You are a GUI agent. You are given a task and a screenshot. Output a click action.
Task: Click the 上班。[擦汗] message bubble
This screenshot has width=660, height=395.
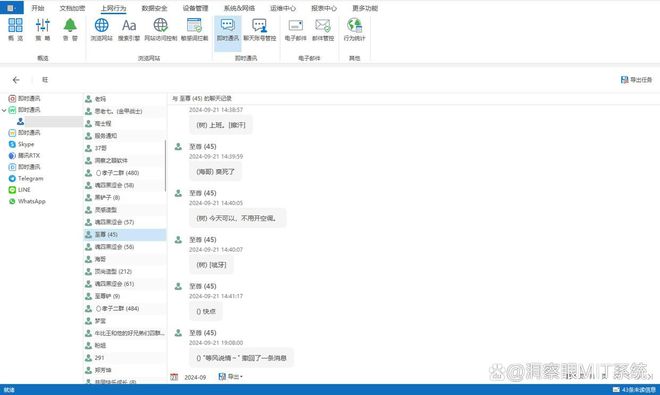(x=221, y=125)
